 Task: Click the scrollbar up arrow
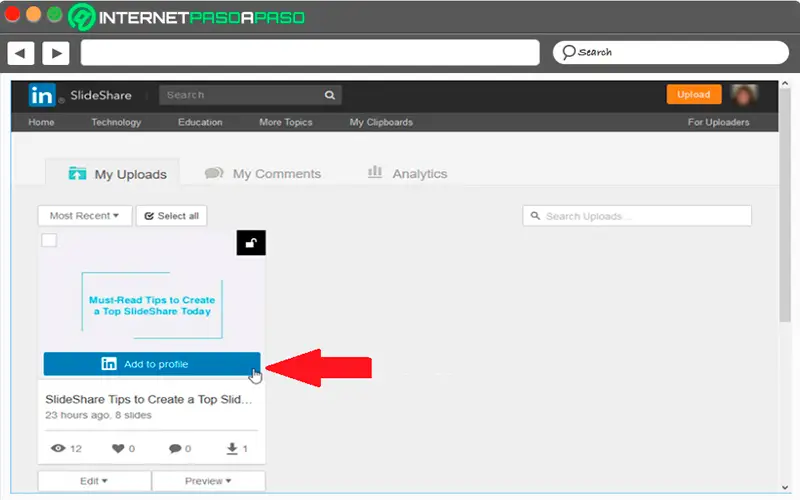tap(785, 84)
